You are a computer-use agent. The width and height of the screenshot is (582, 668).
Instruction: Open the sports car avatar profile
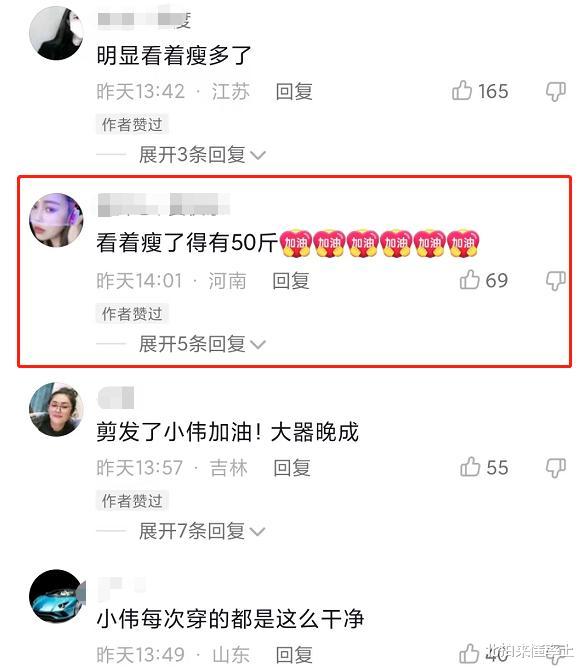point(56,597)
